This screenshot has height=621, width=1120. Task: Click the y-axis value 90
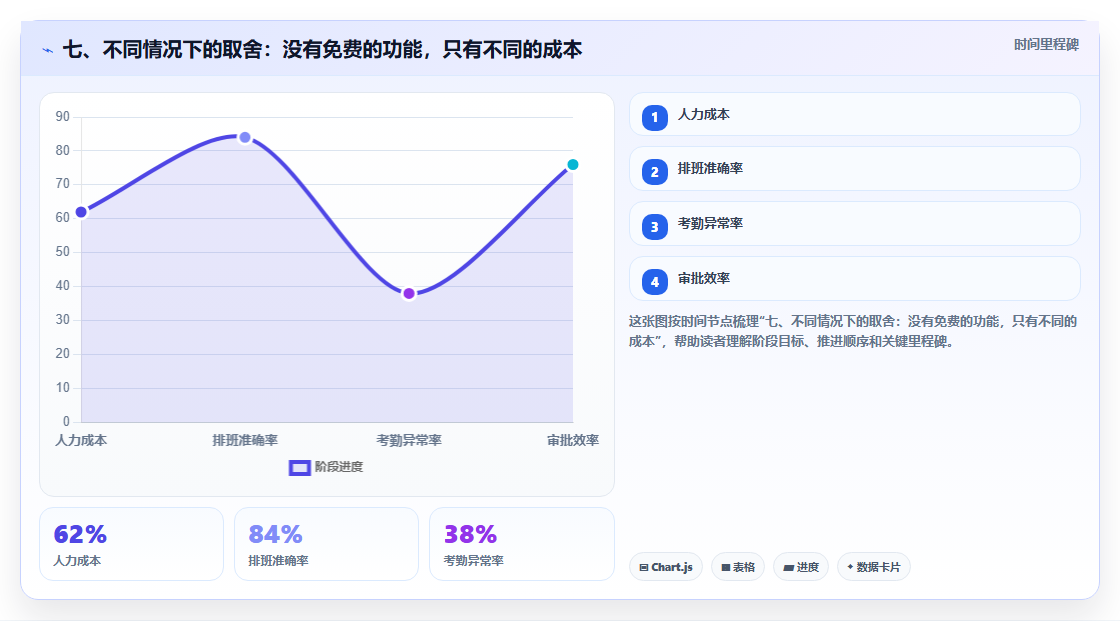(63, 116)
